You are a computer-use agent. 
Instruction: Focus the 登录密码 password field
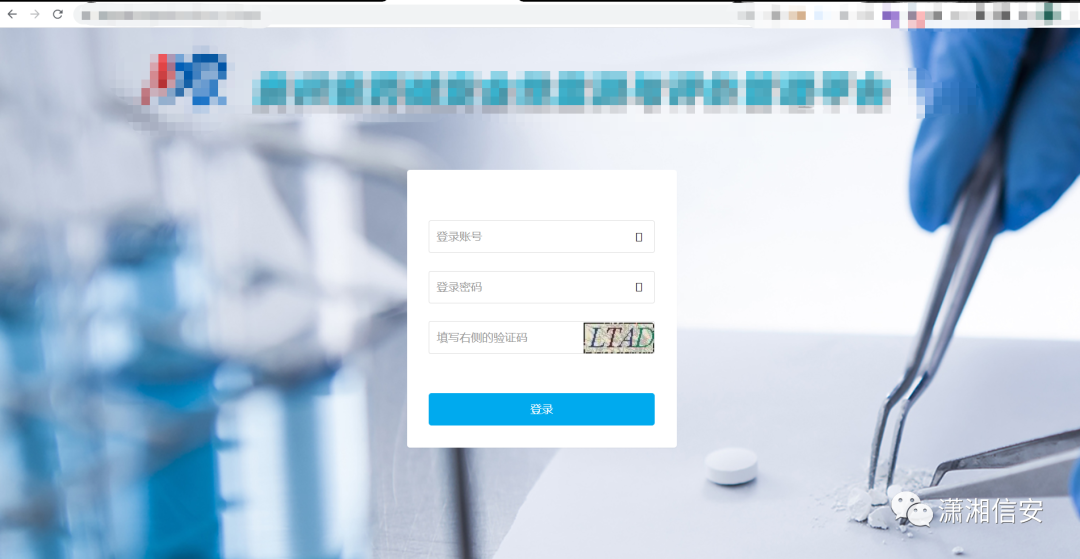coord(541,287)
